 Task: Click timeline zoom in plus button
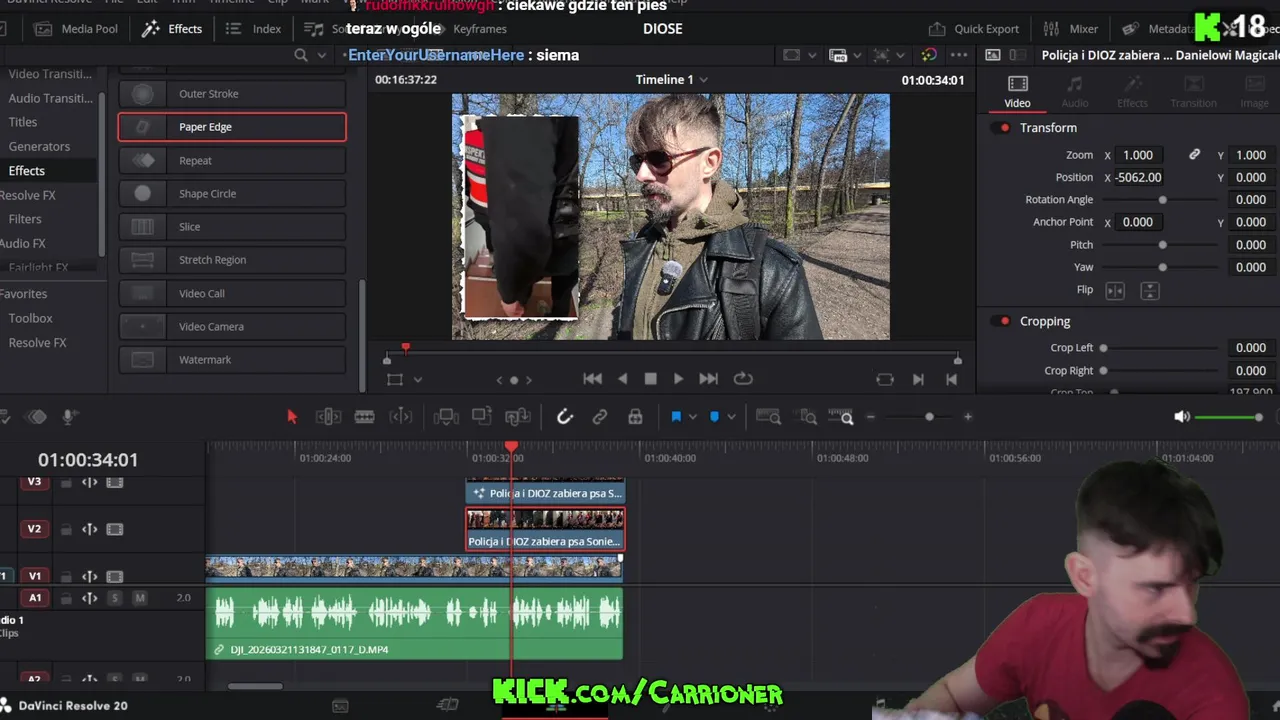(x=968, y=417)
